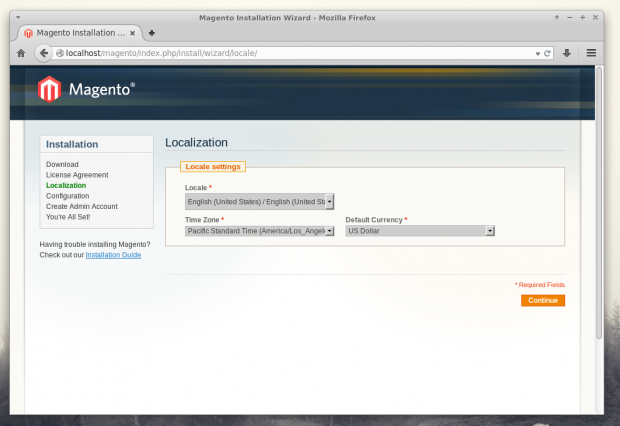The height and width of the screenshot is (426, 620).
Task: Open the Time Zone dropdown
Action: (x=259, y=231)
